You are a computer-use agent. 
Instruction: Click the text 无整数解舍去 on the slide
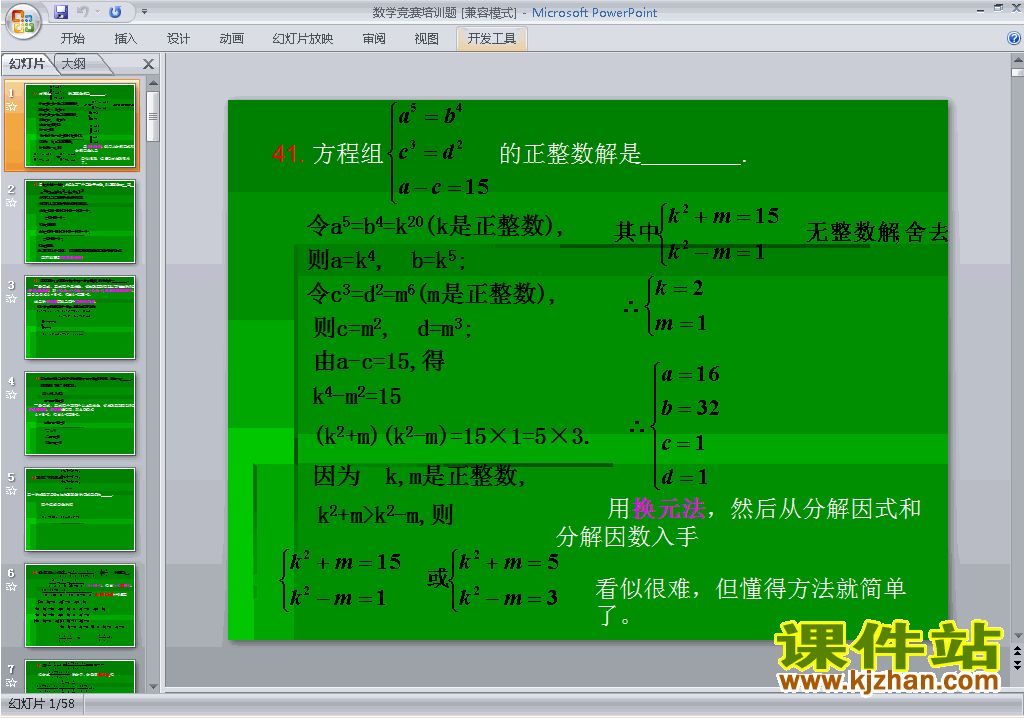coord(877,232)
